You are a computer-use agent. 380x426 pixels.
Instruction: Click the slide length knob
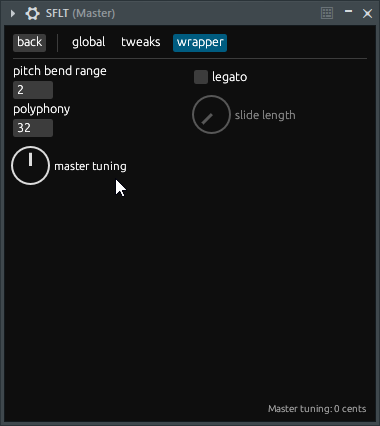click(x=211, y=115)
